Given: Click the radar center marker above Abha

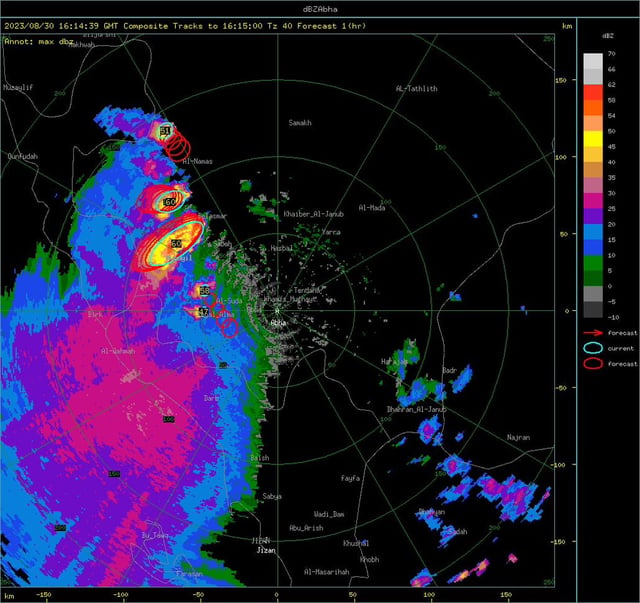Looking at the screenshot, I should tap(277, 311).
